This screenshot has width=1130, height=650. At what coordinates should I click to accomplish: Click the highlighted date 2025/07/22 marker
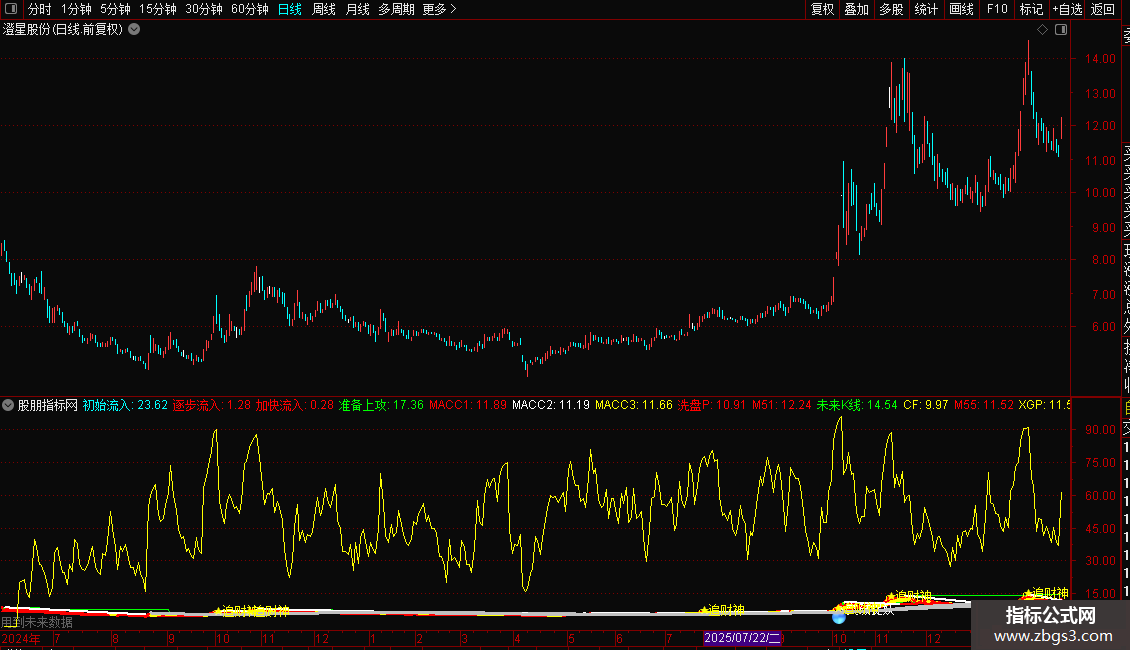pyautogui.click(x=742, y=638)
